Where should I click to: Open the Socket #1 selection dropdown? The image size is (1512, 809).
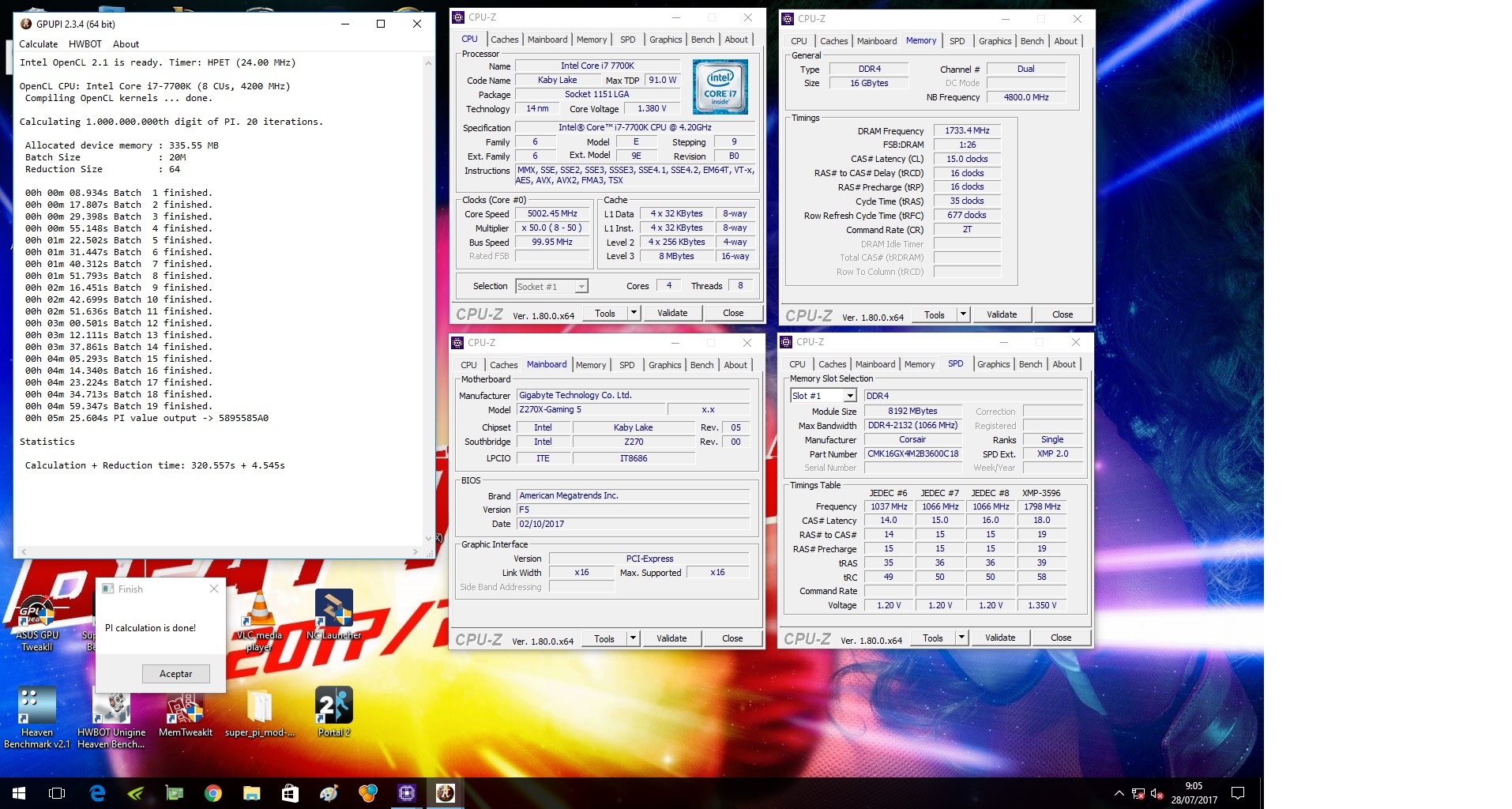pos(551,286)
